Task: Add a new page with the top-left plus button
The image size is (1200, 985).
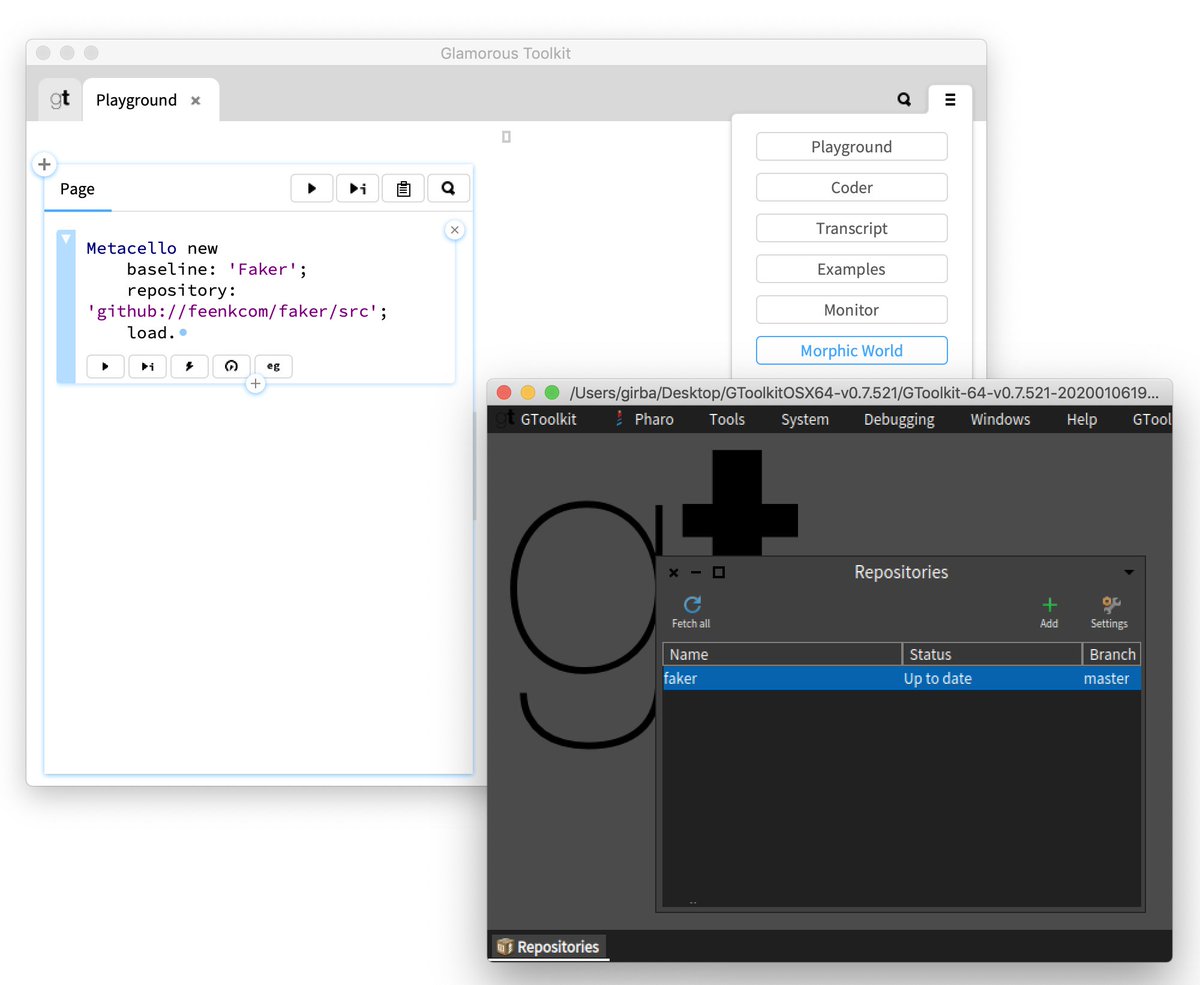Action: 44,164
